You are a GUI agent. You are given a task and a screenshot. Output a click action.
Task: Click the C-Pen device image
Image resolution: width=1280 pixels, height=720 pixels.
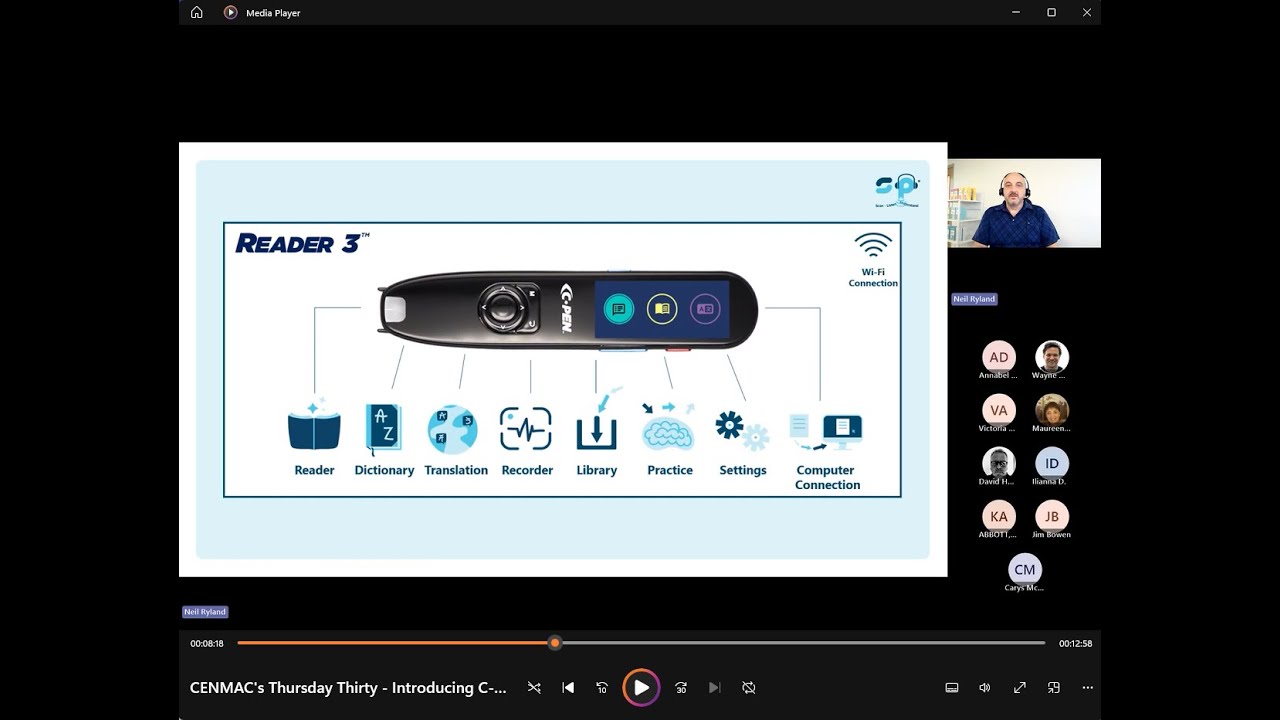(567, 309)
